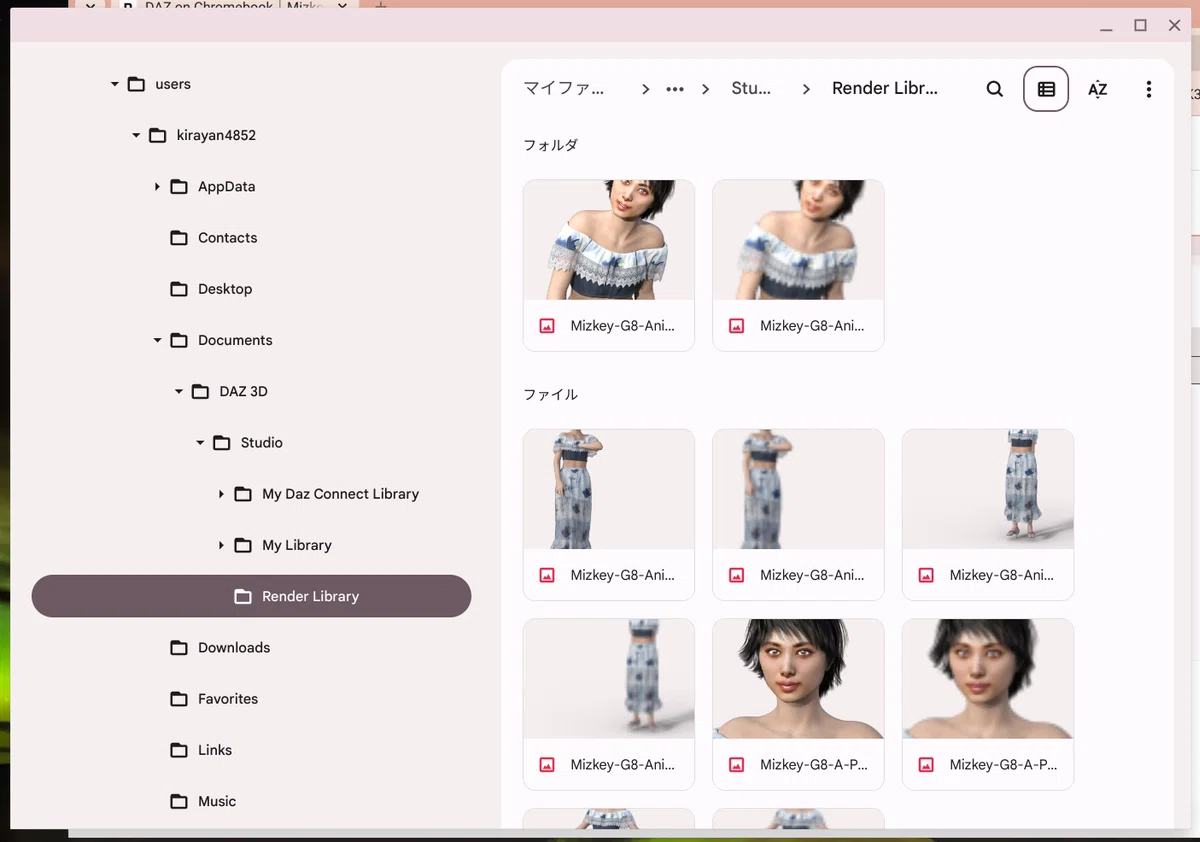Screen dimensions: 1200x842
Task: Select the Render Library folder
Action: pyautogui.click(x=251, y=596)
